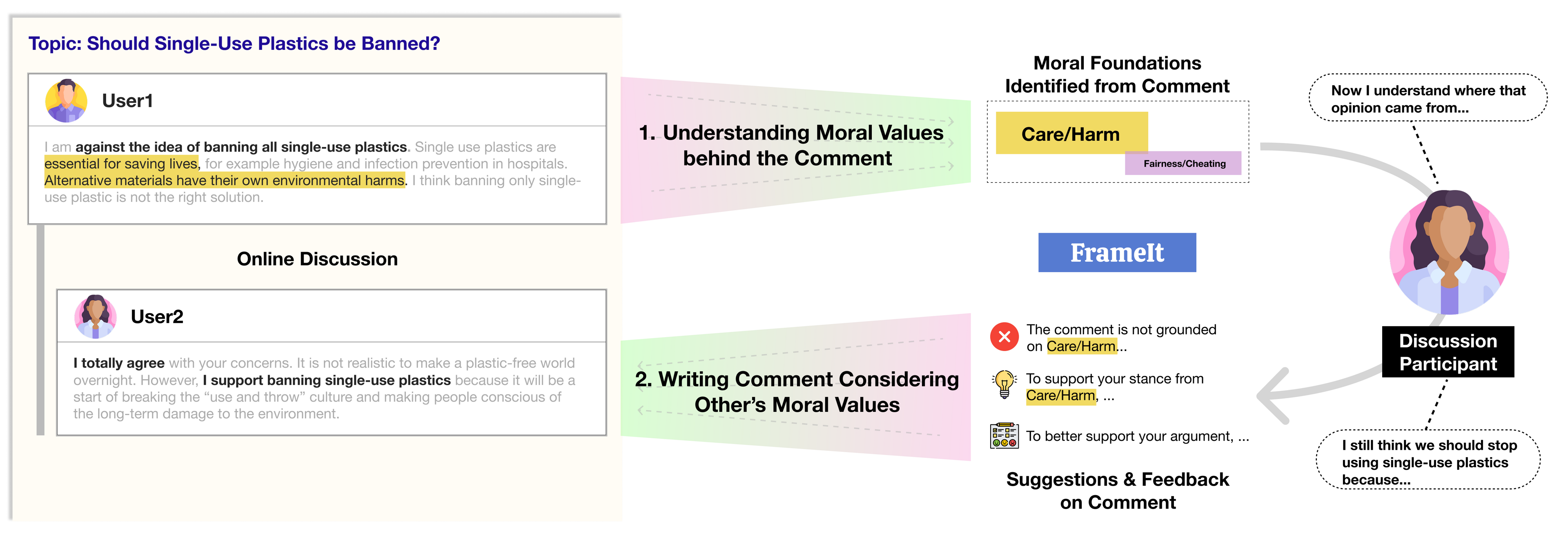The width and height of the screenshot is (1568, 533).
Task: Click the topic title about Single-Use Plastics
Action: 234,44
